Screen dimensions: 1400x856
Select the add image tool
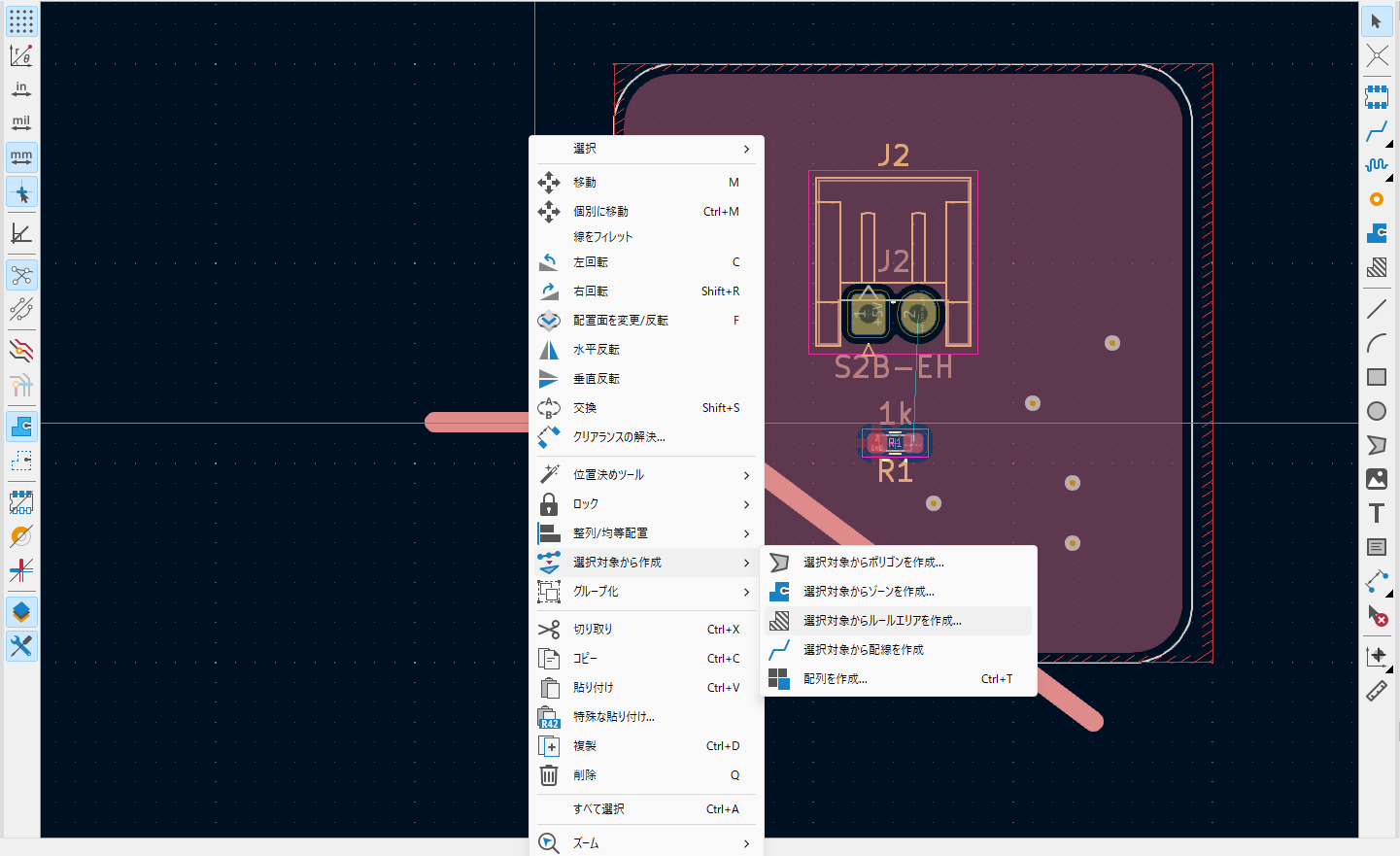tap(1377, 479)
